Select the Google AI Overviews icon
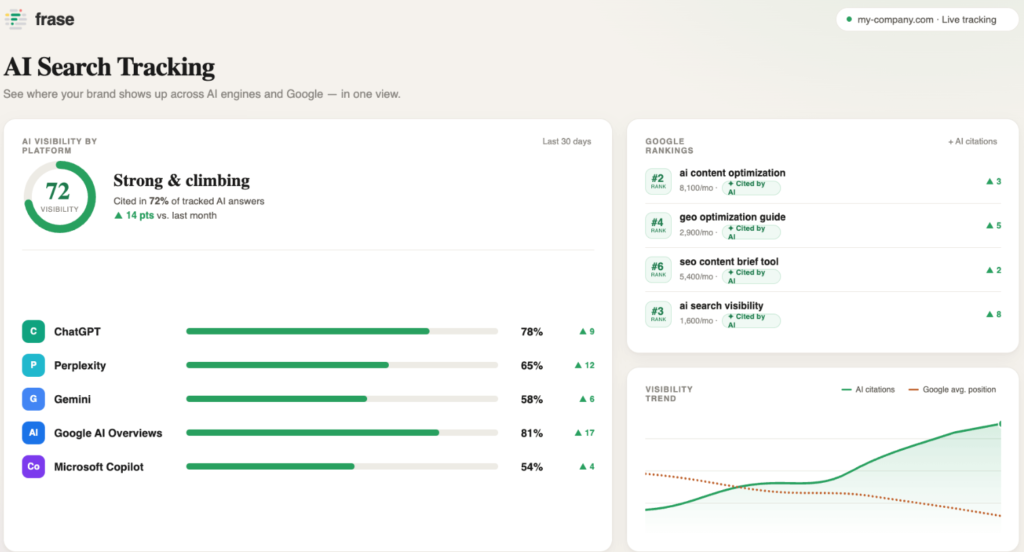1024x552 pixels. coord(33,432)
